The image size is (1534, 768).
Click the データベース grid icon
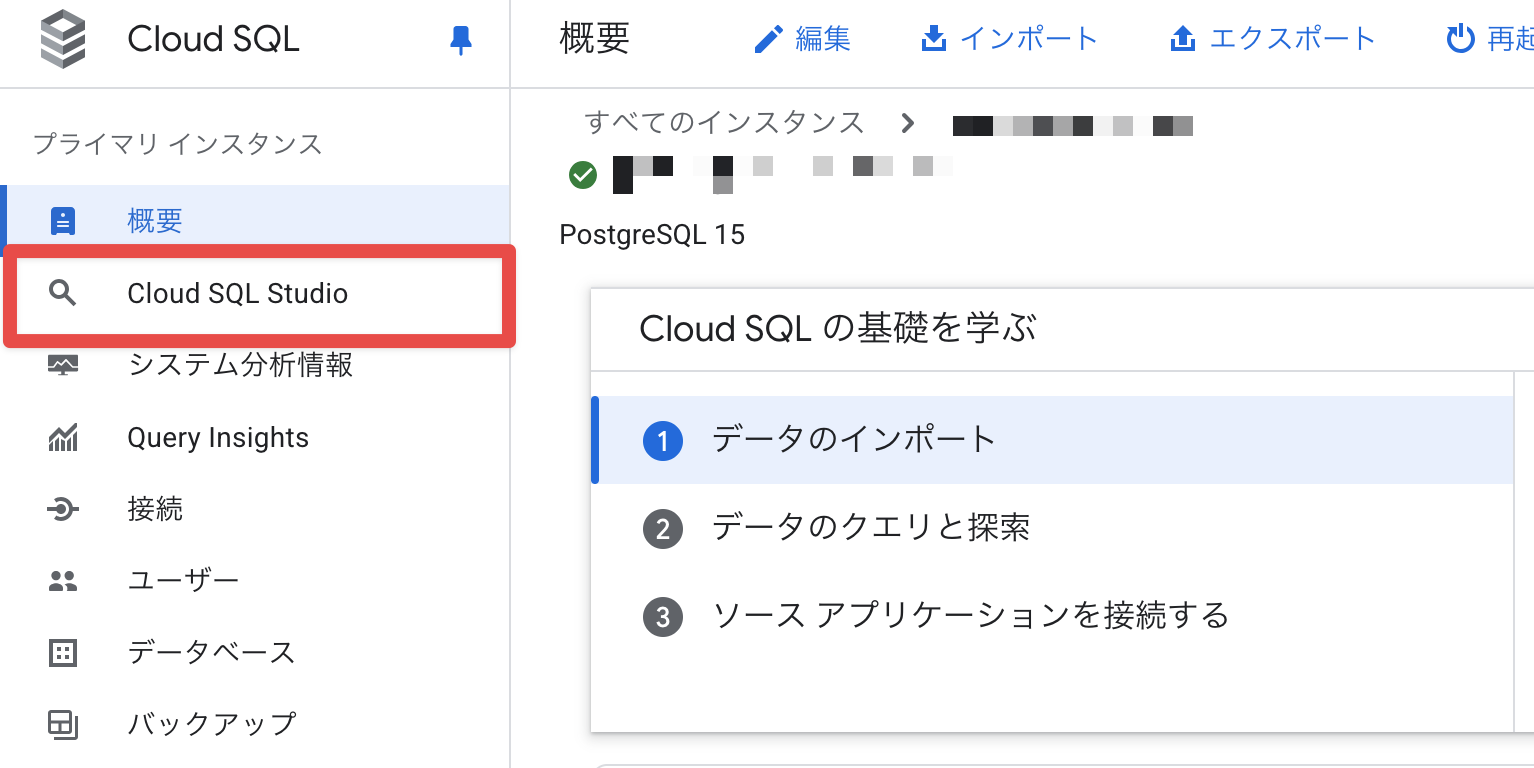point(63,653)
